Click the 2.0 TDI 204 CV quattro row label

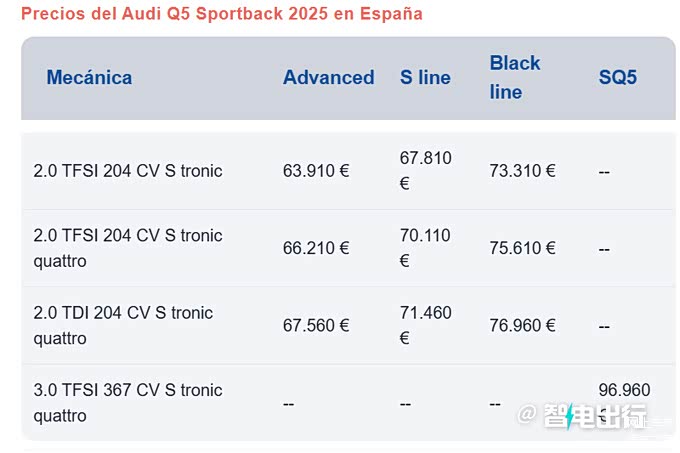(x=123, y=325)
